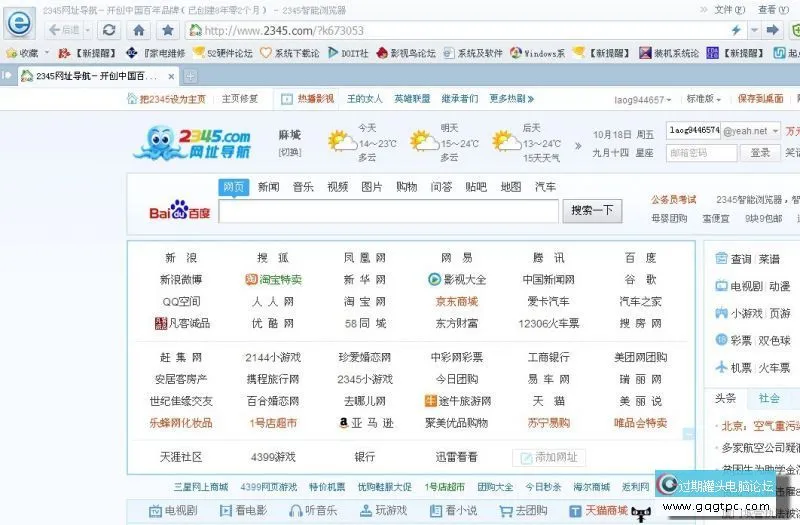Open the address bar history dropdown arrow
800x525 pixels.
[754, 30]
